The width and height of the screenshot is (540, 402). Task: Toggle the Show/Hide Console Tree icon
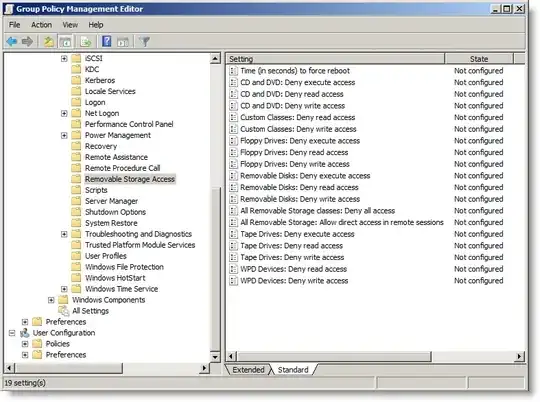click(65, 42)
